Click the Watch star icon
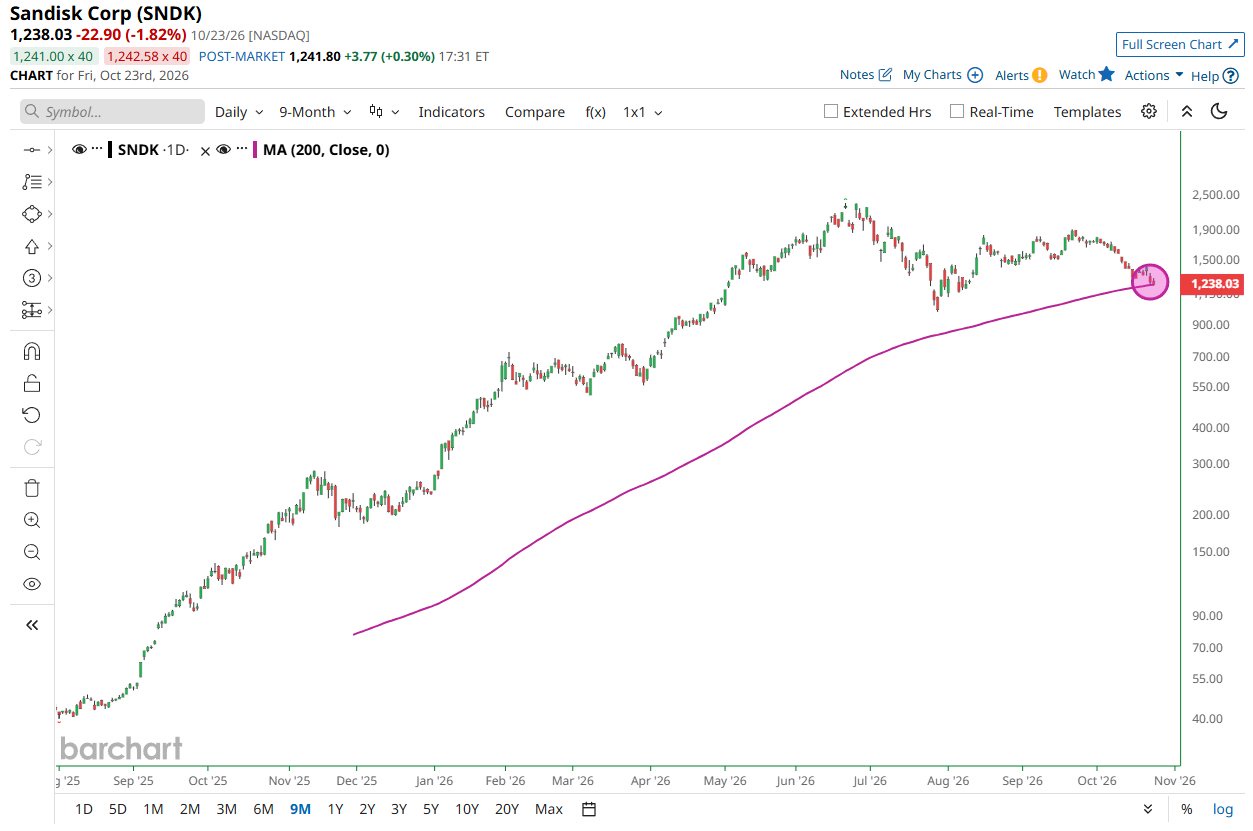This screenshot has height=831, width=1253. (1106, 74)
